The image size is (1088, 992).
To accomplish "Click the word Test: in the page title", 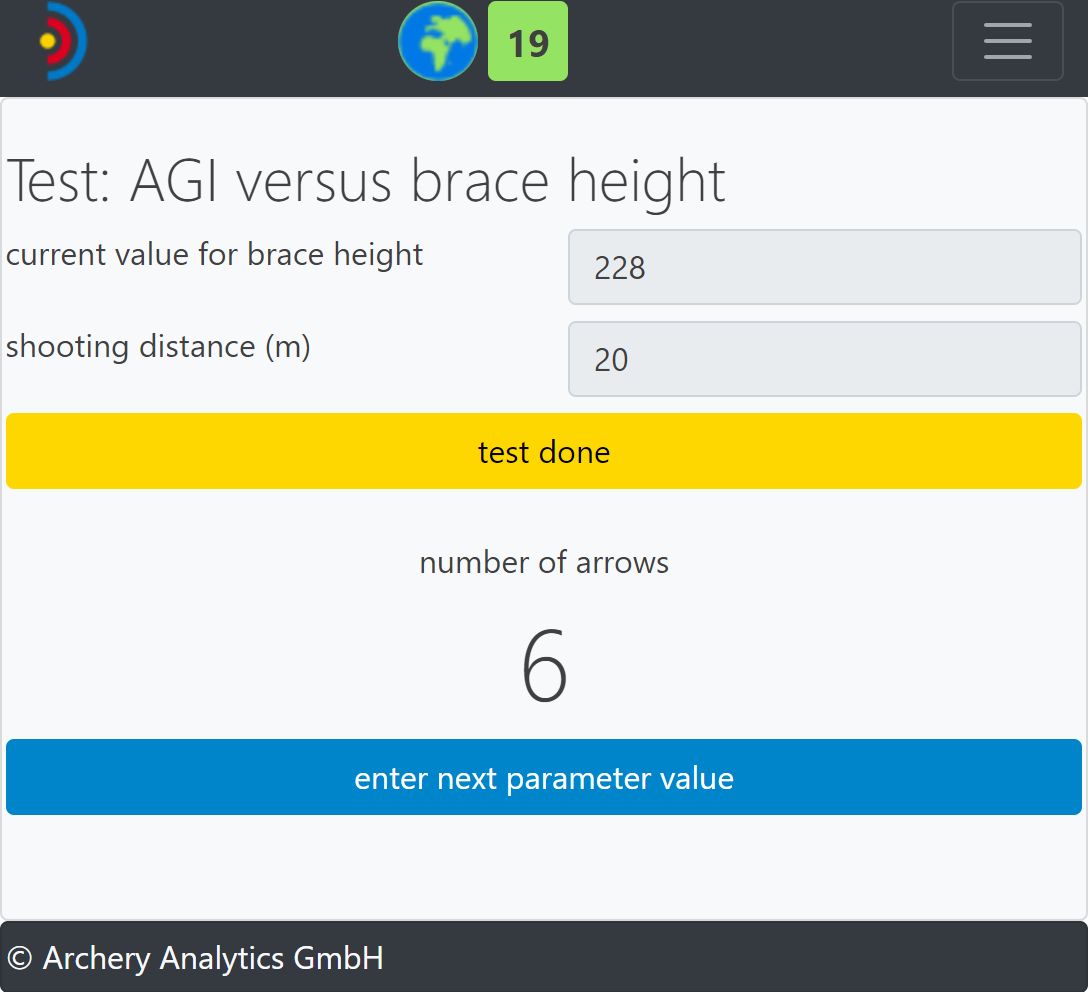I will click(x=58, y=181).
